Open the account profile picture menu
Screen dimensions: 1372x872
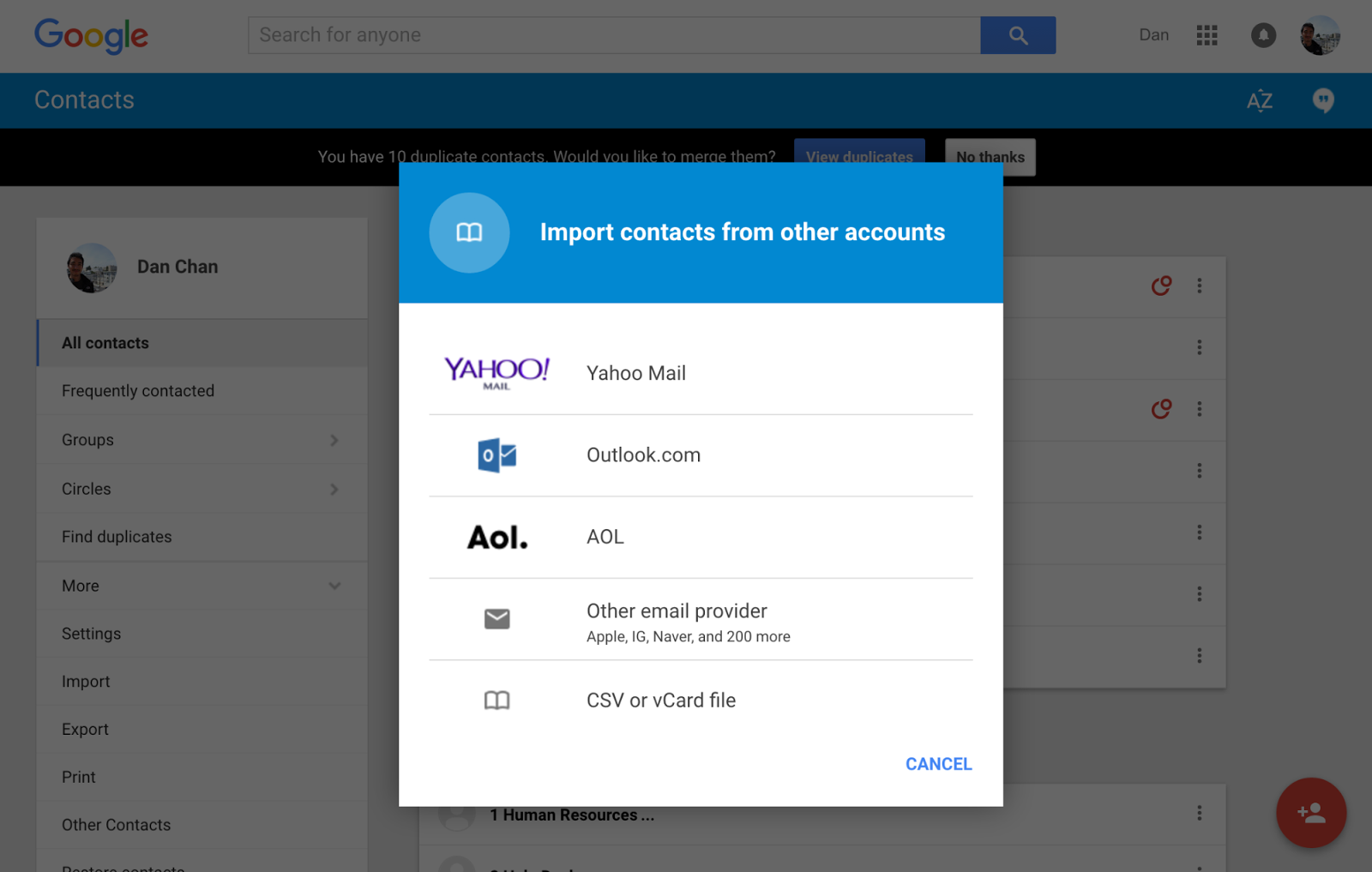tap(1320, 35)
